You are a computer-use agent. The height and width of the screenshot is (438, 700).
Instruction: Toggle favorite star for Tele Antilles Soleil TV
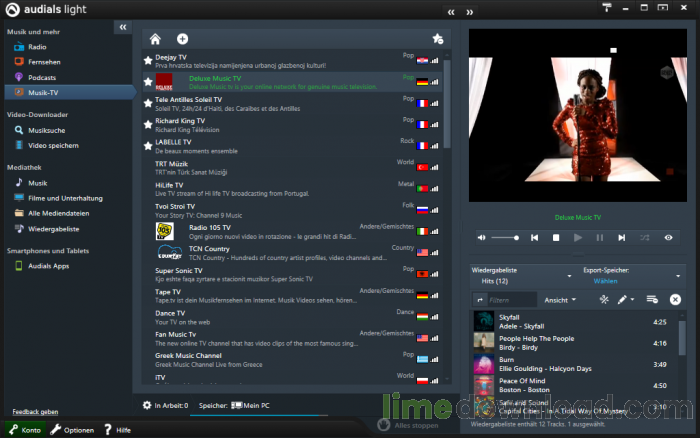148,103
